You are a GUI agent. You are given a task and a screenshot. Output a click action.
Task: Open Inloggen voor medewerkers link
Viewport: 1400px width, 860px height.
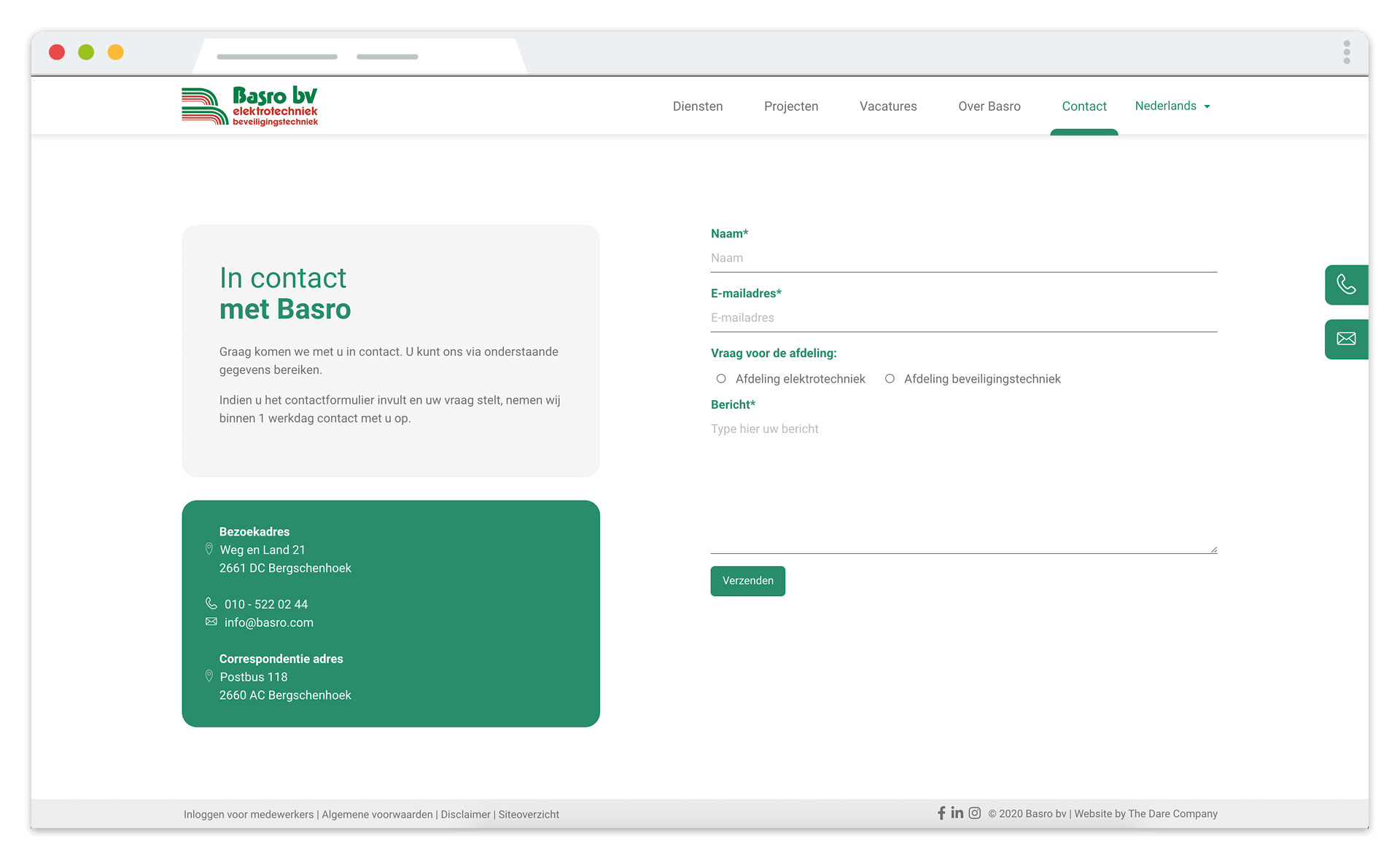click(249, 815)
